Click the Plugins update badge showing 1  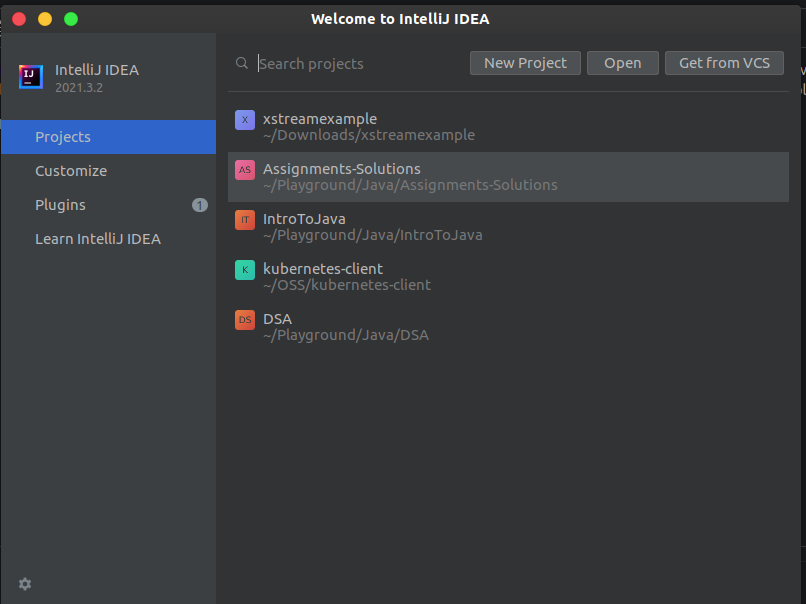[x=200, y=205]
